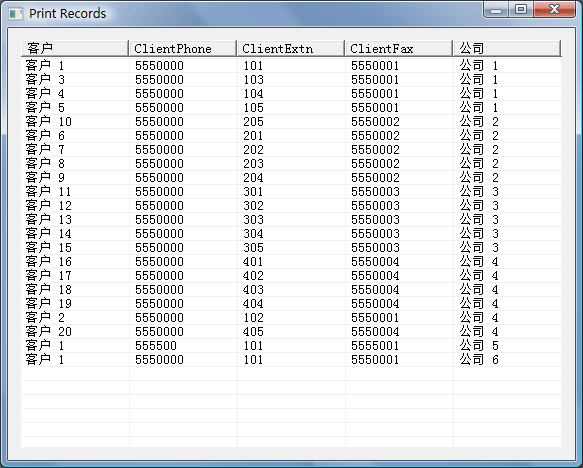Maximize the Print Records window
The image size is (583, 468).
pyautogui.click(x=521, y=10)
